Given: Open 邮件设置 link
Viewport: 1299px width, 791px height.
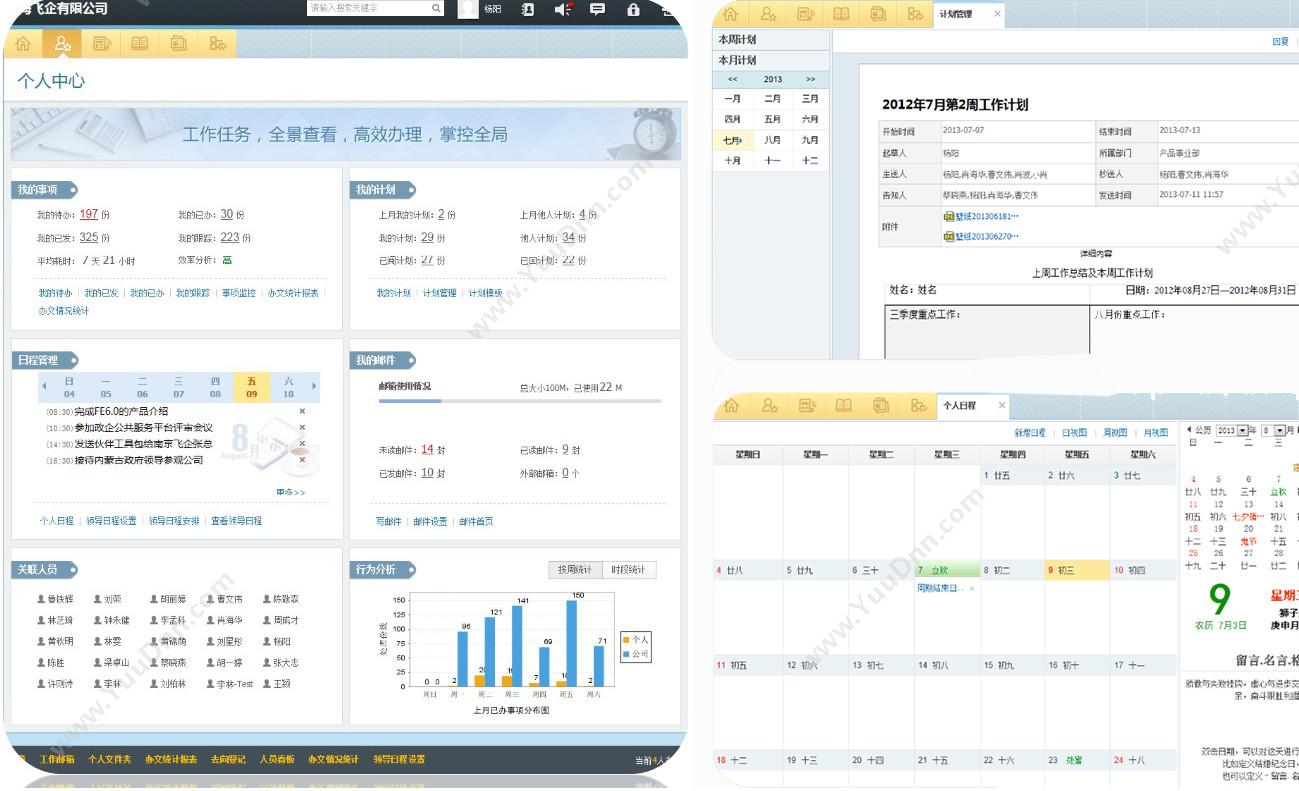Looking at the screenshot, I should tap(430, 521).
